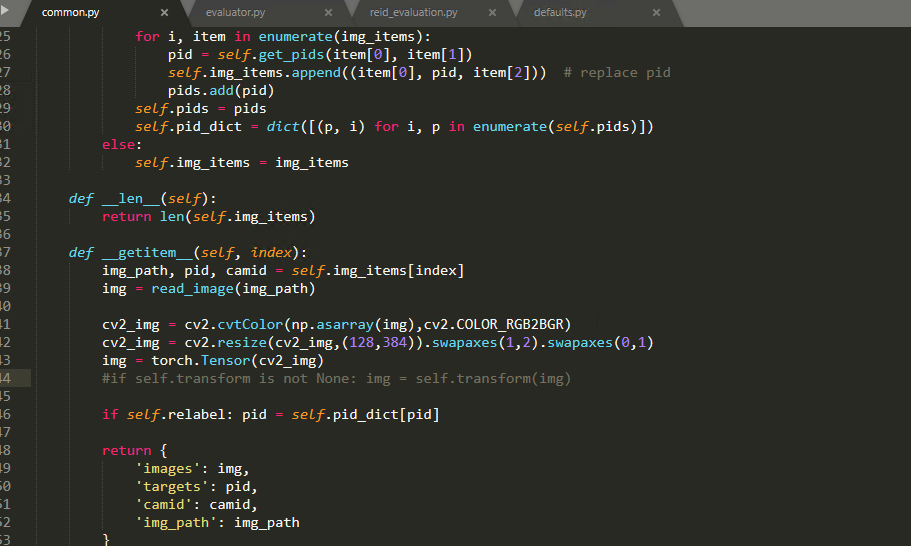
Task: Click the 'return {' statement
Action: (135, 451)
